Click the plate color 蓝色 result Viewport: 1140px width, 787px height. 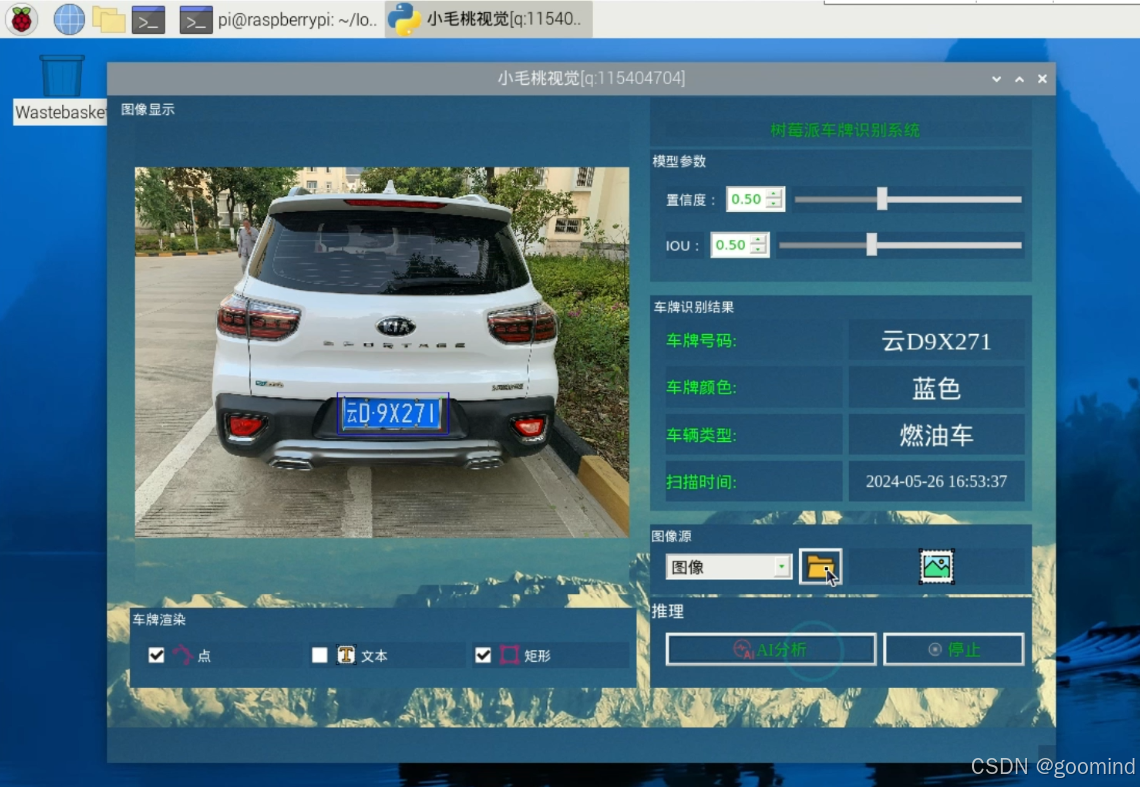point(936,388)
